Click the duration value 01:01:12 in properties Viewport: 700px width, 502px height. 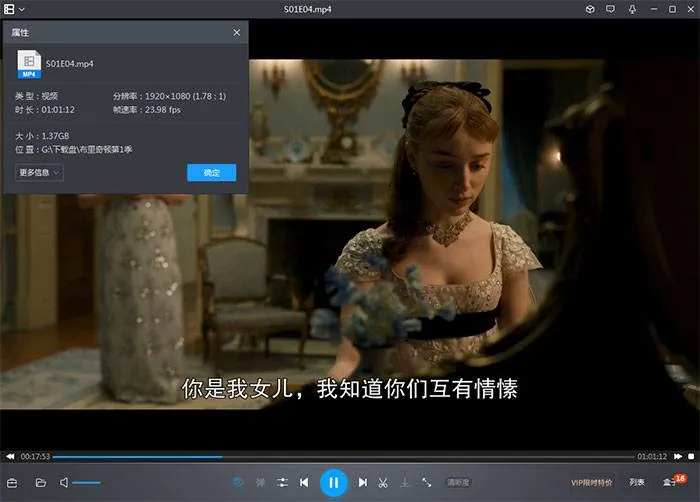tap(58, 110)
